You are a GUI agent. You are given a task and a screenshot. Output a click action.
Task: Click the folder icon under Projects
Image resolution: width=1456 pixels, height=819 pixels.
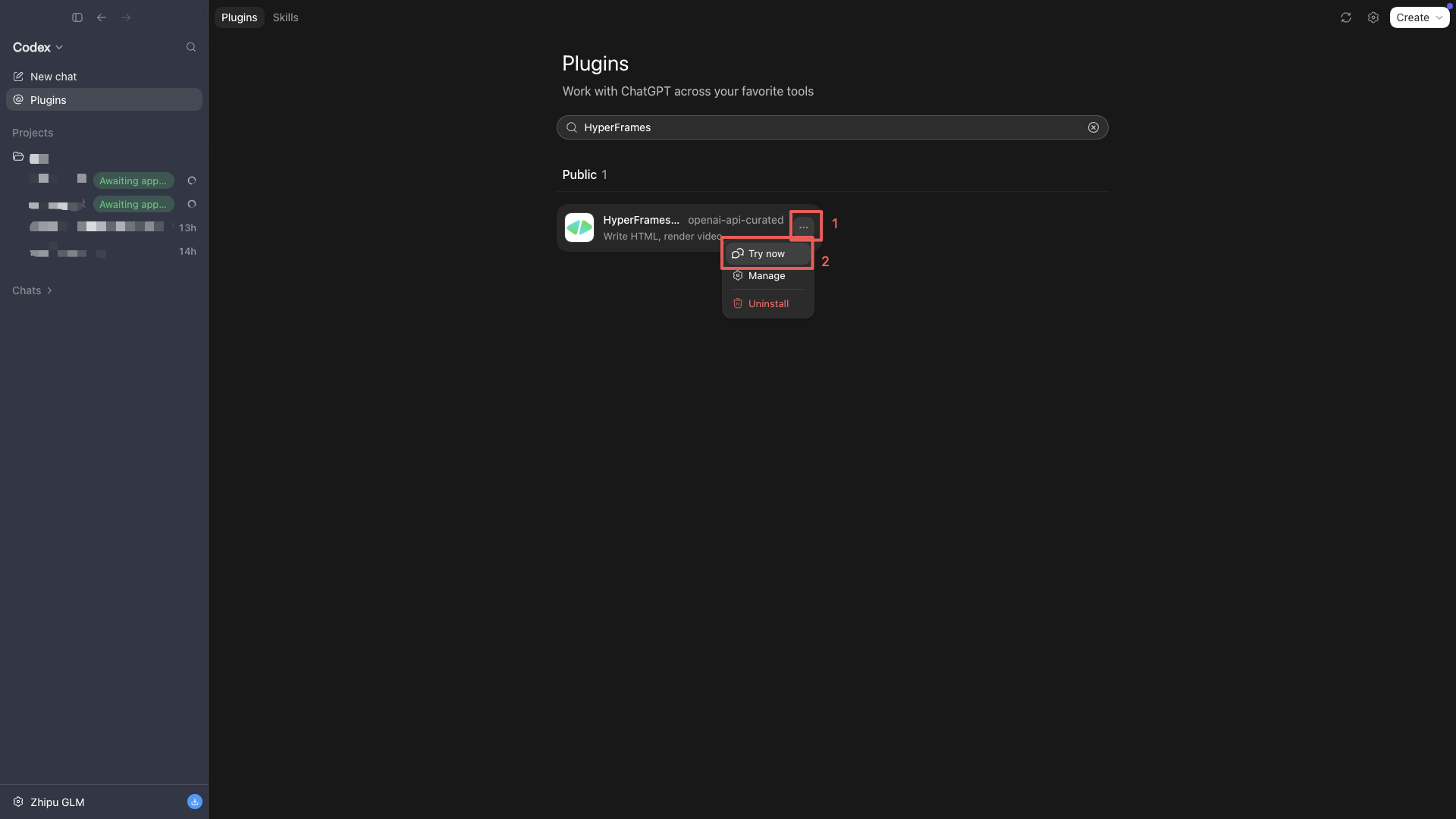(18, 157)
